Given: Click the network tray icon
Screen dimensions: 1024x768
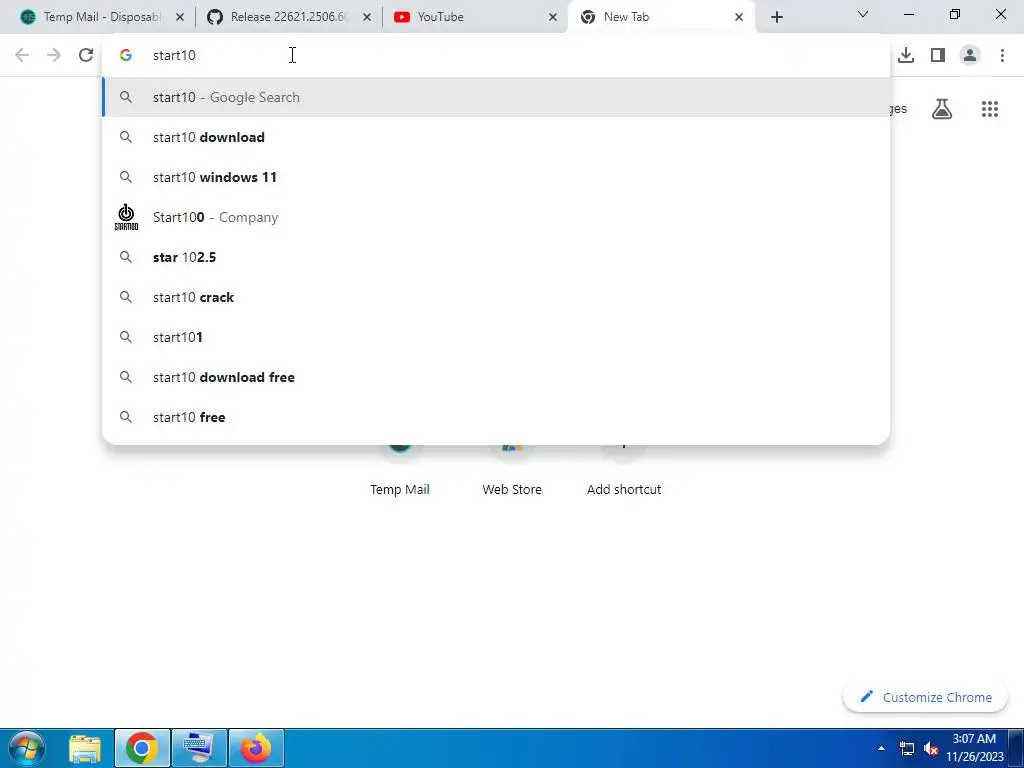Looking at the screenshot, I should [x=906, y=748].
